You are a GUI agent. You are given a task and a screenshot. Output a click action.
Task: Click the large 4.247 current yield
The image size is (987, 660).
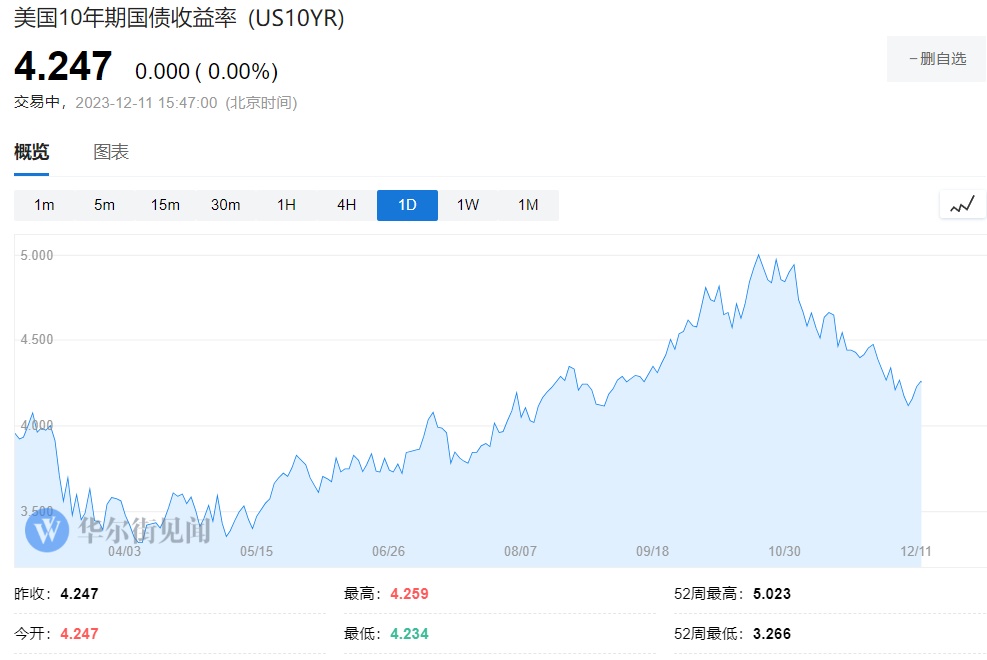(63, 67)
